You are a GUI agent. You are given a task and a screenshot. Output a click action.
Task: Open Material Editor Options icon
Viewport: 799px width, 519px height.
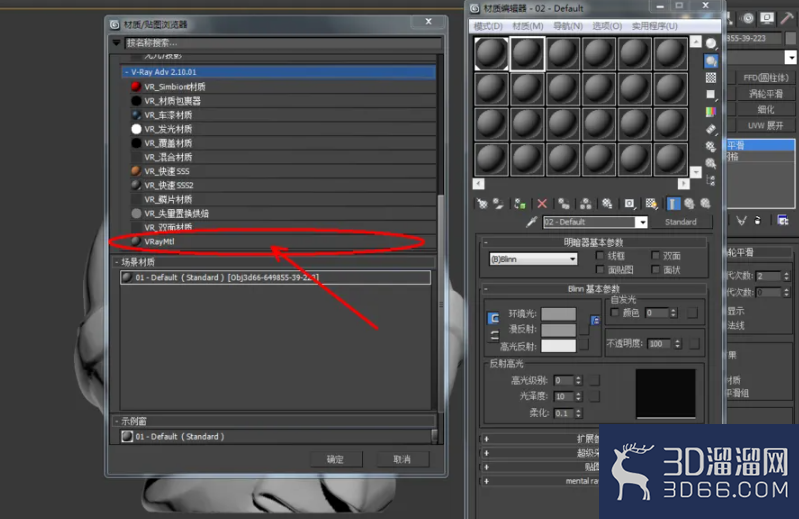711,146
